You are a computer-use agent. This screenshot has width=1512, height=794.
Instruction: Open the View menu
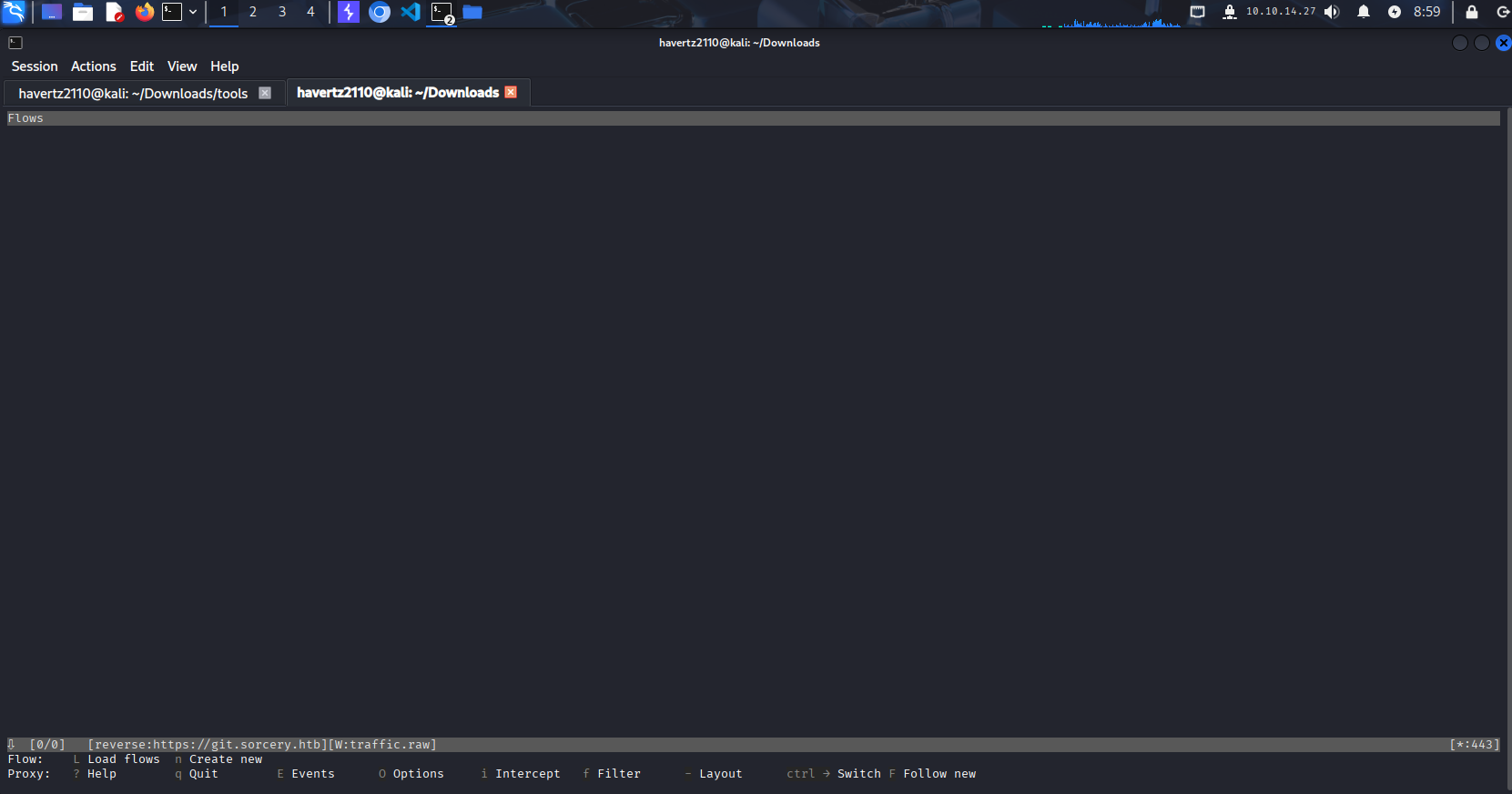click(182, 66)
